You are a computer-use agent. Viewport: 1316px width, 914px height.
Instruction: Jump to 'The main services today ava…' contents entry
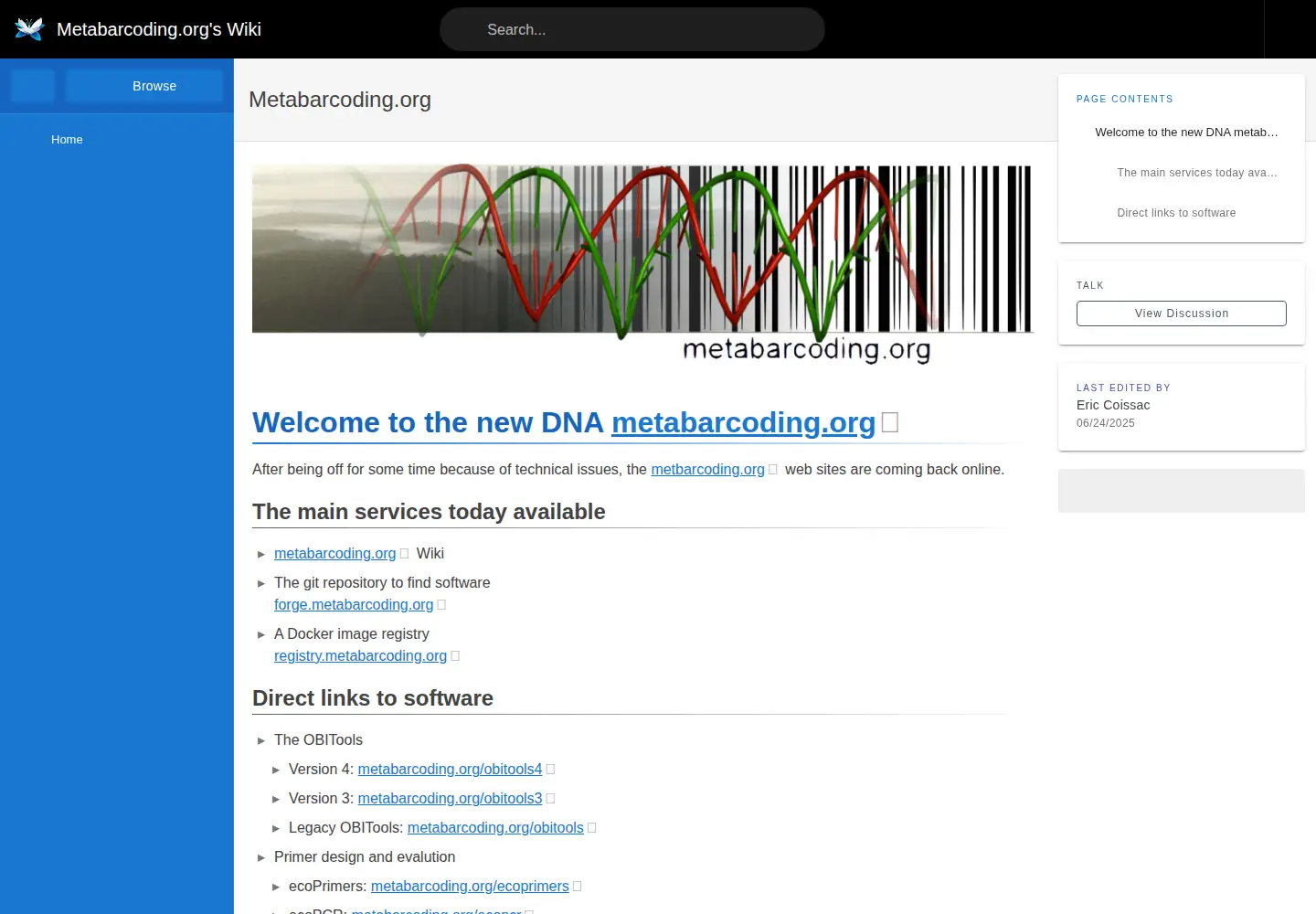pyautogui.click(x=1196, y=173)
